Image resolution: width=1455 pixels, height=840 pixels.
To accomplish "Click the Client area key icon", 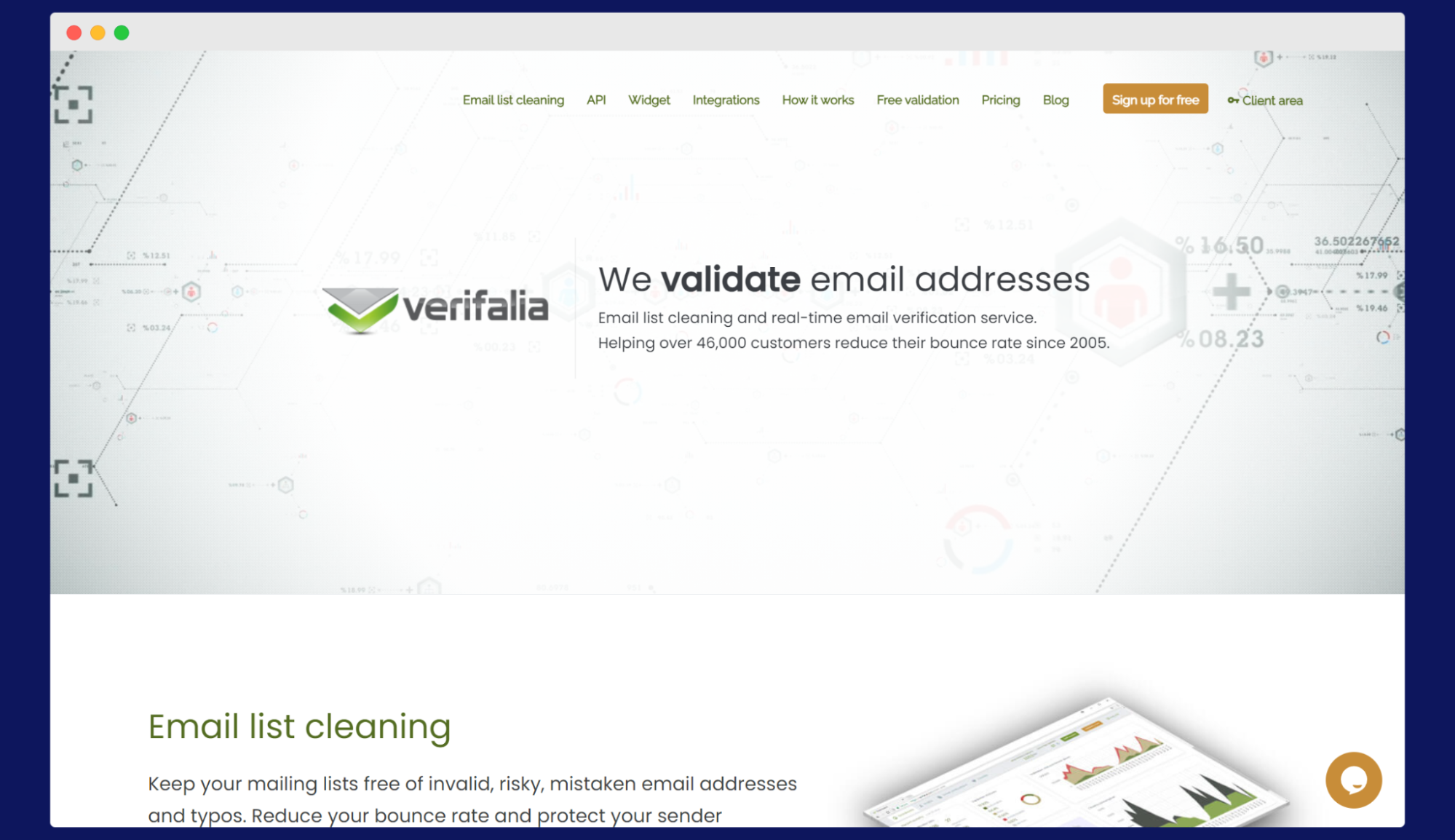I will 1234,100.
